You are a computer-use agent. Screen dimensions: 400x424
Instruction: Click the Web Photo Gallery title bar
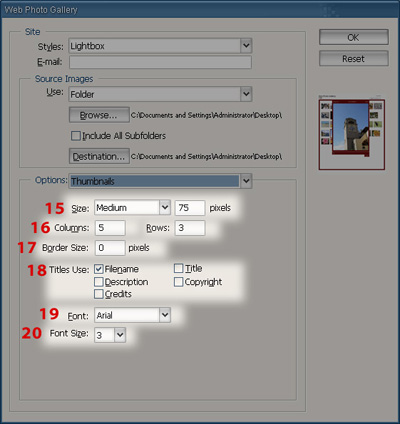click(x=200, y=10)
